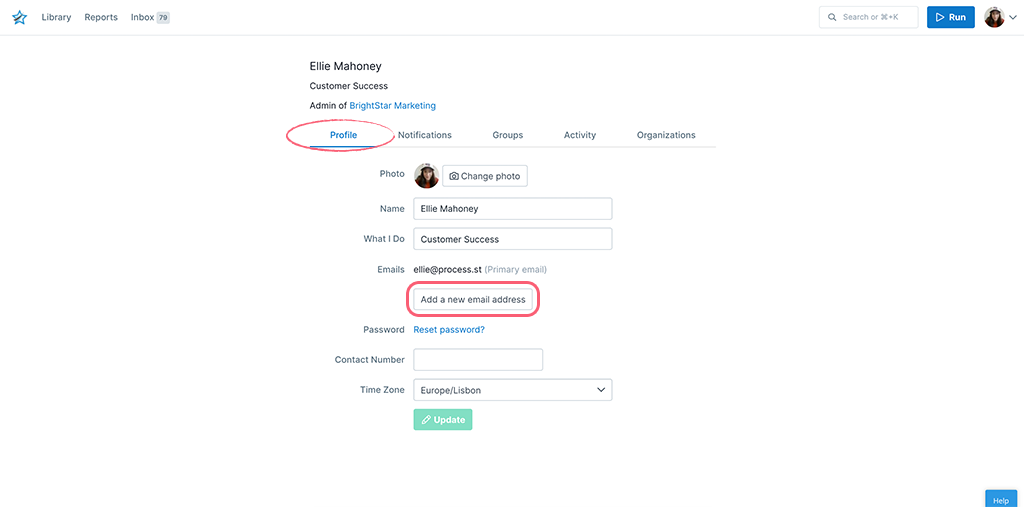Open Library in the top navigation
Viewport: 1024px width, 507px height.
tap(56, 18)
